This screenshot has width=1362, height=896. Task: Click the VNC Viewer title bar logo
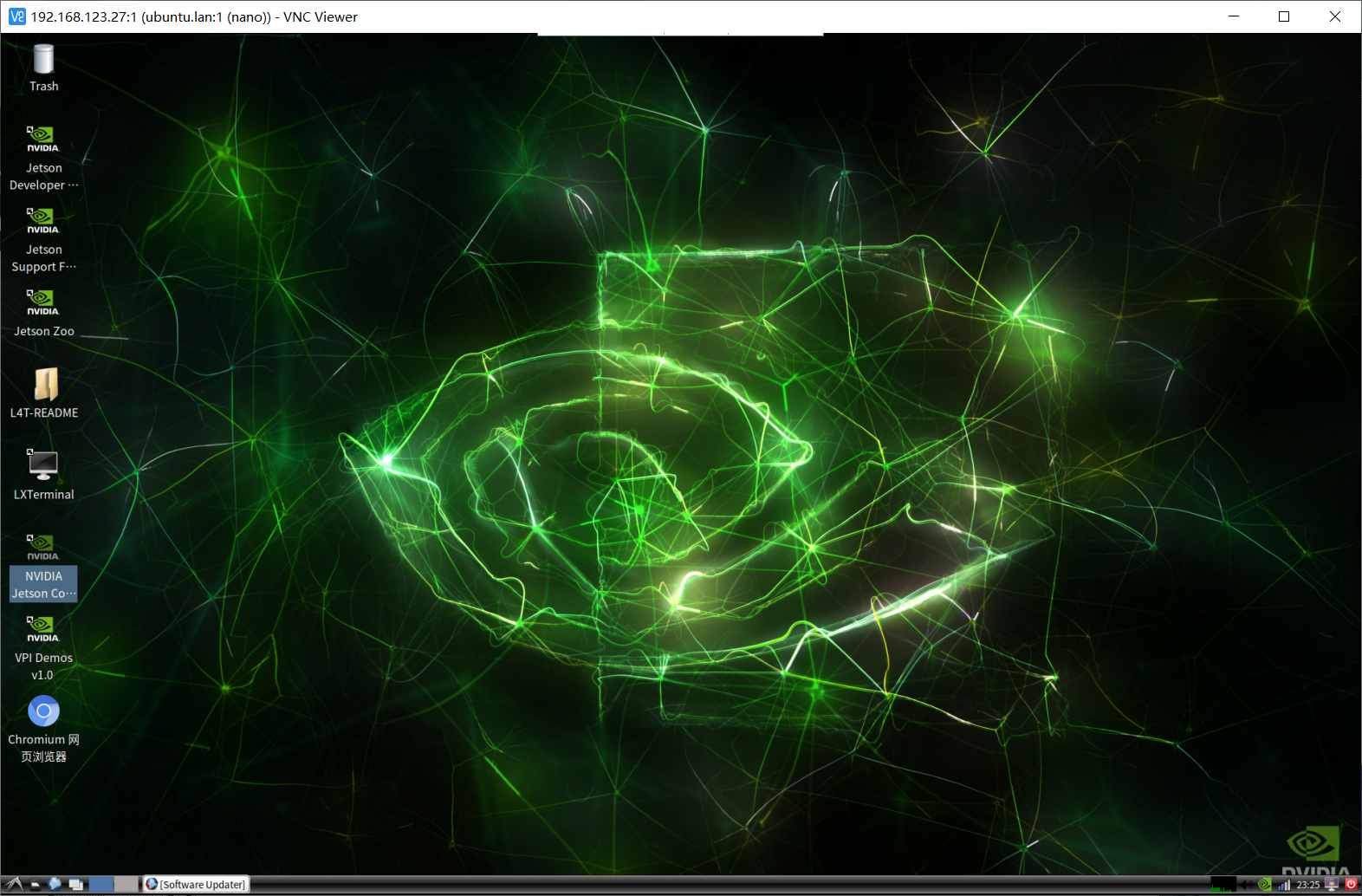pos(16,16)
